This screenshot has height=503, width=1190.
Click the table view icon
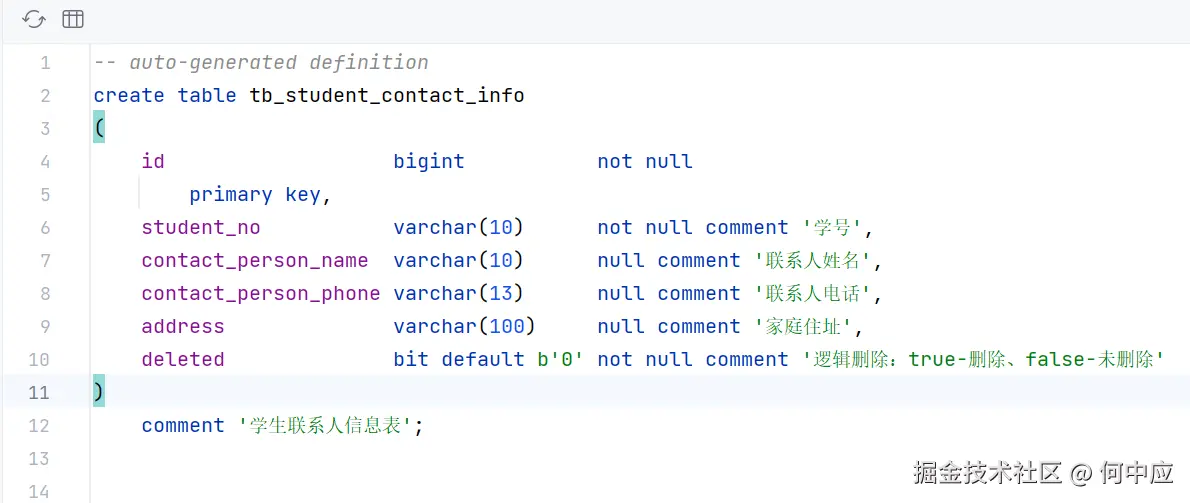click(x=73, y=19)
